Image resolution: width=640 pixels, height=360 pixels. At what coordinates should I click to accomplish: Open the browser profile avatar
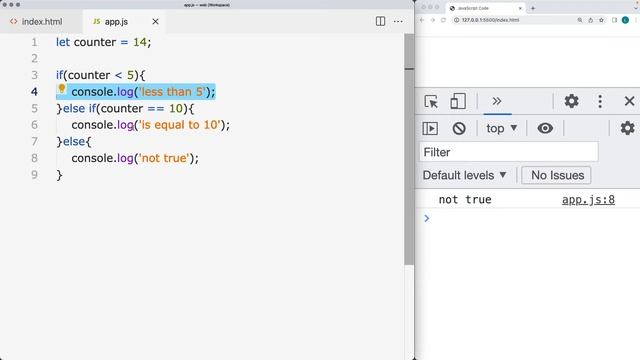(625, 20)
